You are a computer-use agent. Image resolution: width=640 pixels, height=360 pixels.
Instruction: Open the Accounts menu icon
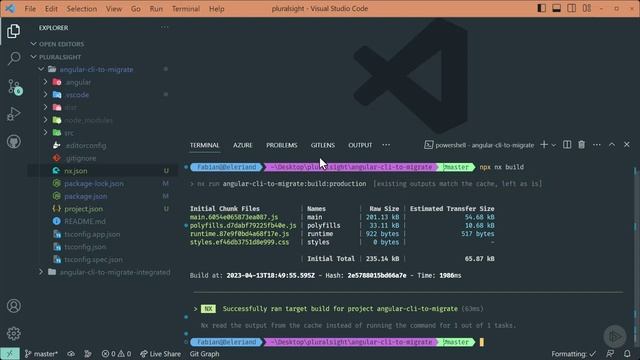13,306
